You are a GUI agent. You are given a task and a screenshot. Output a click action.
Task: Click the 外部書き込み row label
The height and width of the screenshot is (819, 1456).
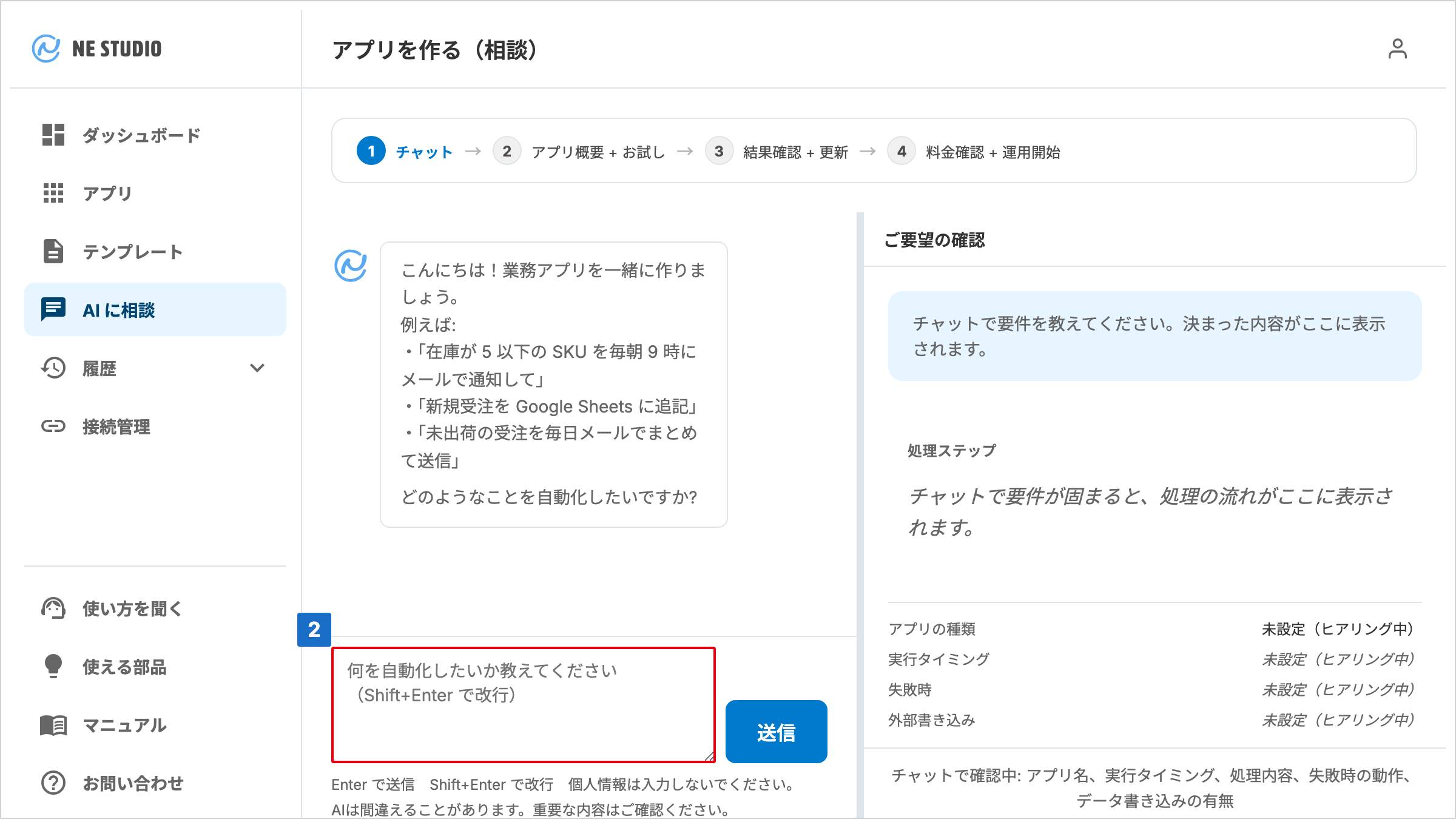932,720
